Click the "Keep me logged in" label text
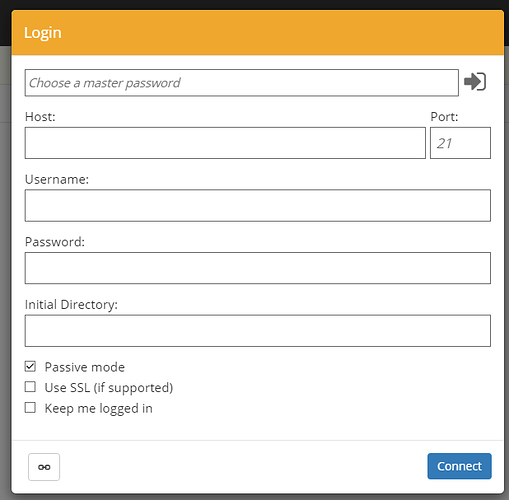509x500 pixels. point(99,408)
